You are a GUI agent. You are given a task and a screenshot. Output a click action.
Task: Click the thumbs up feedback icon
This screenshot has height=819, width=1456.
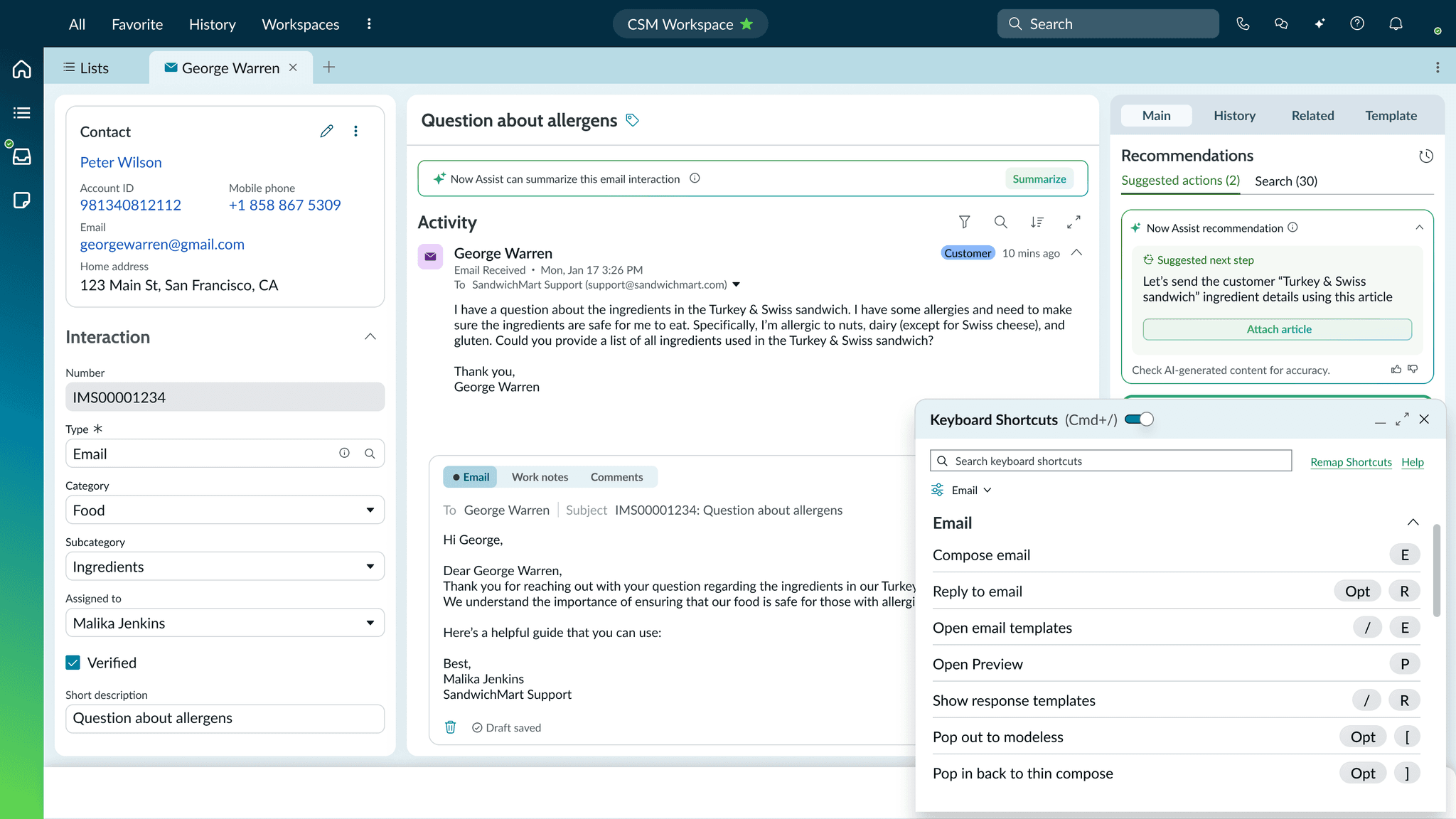(x=1396, y=370)
